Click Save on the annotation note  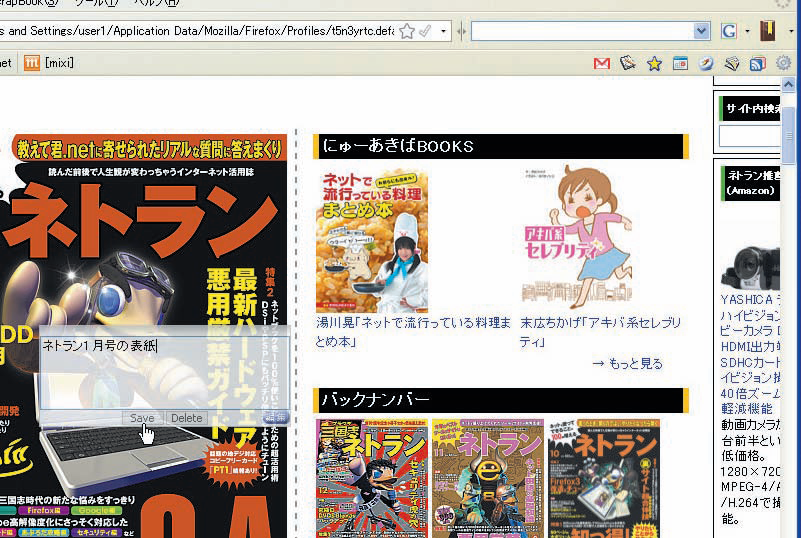(142, 418)
